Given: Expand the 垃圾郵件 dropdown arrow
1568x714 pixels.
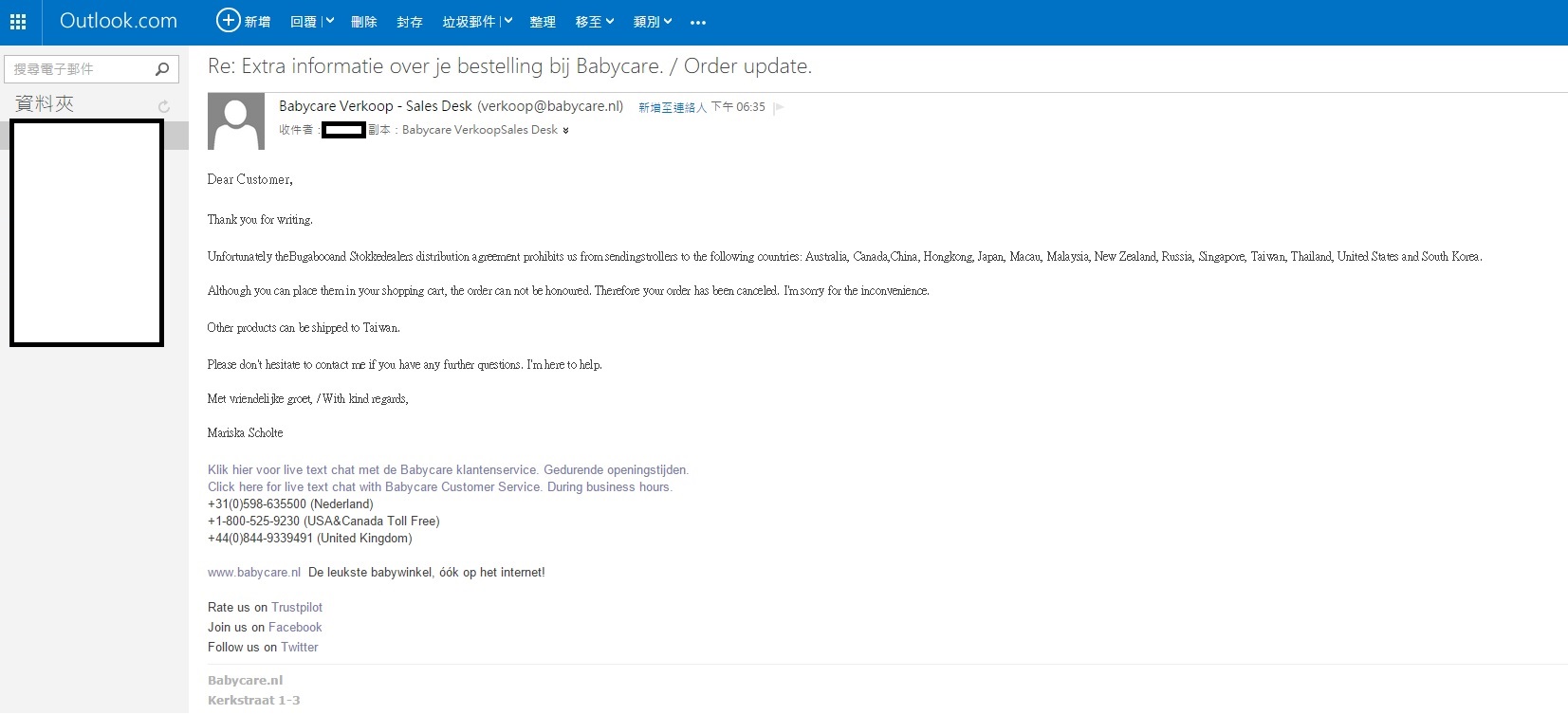Looking at the screenshot, I should point(507,21).
